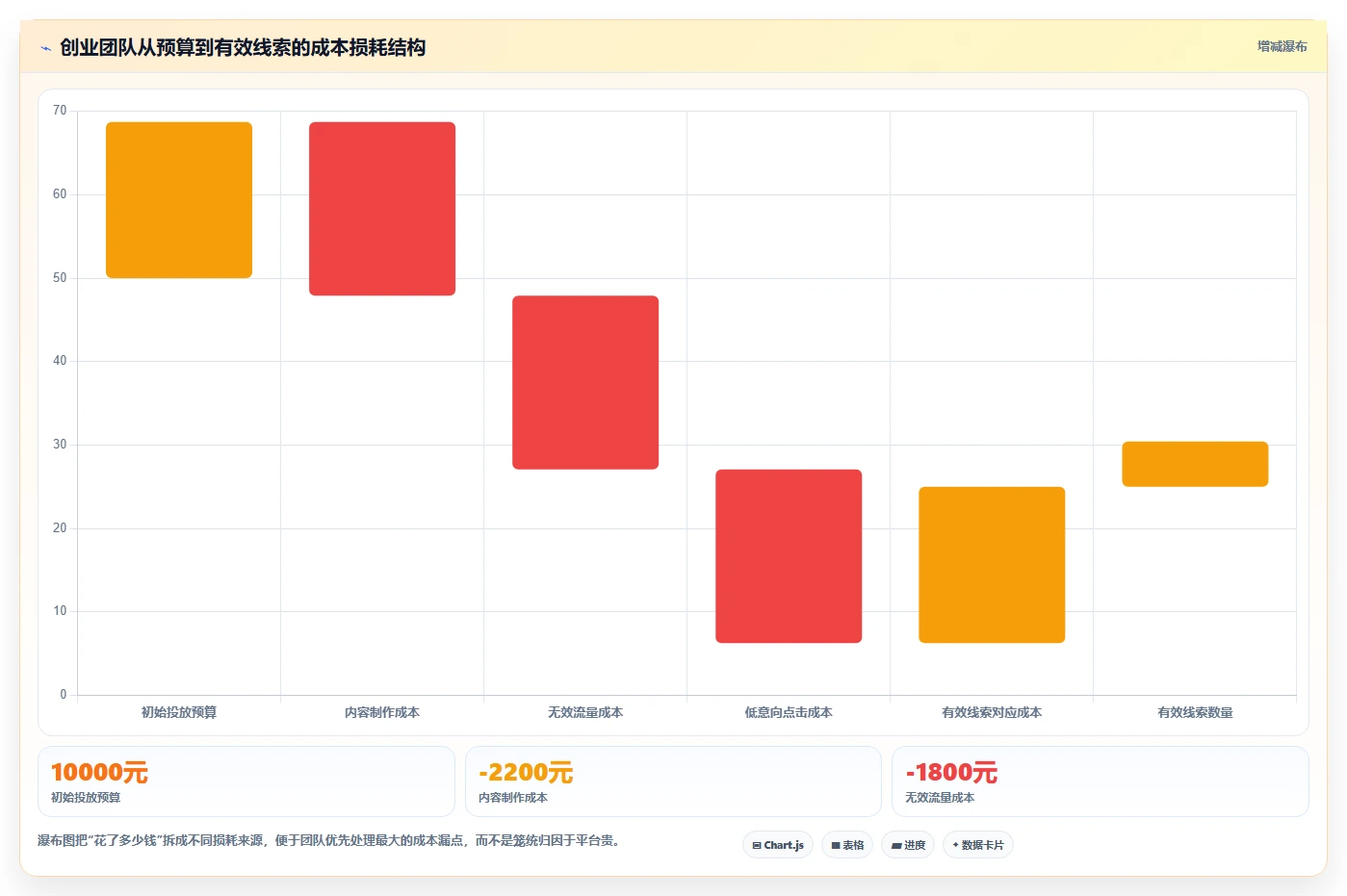This screenshot has height=896, width=1347.
Task: Click the red 内容制作成本 bar
Action: tap(382, 209)
